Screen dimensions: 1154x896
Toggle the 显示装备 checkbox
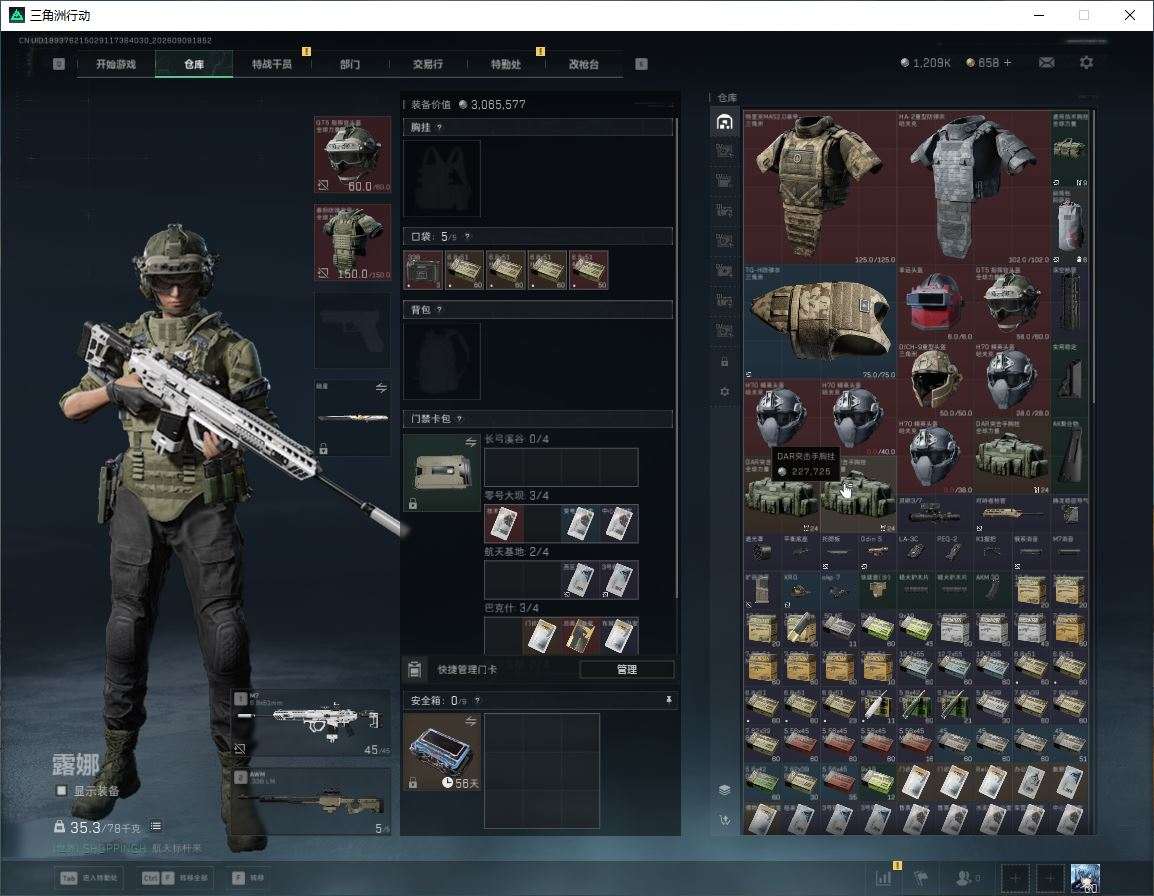pos(62,791)
